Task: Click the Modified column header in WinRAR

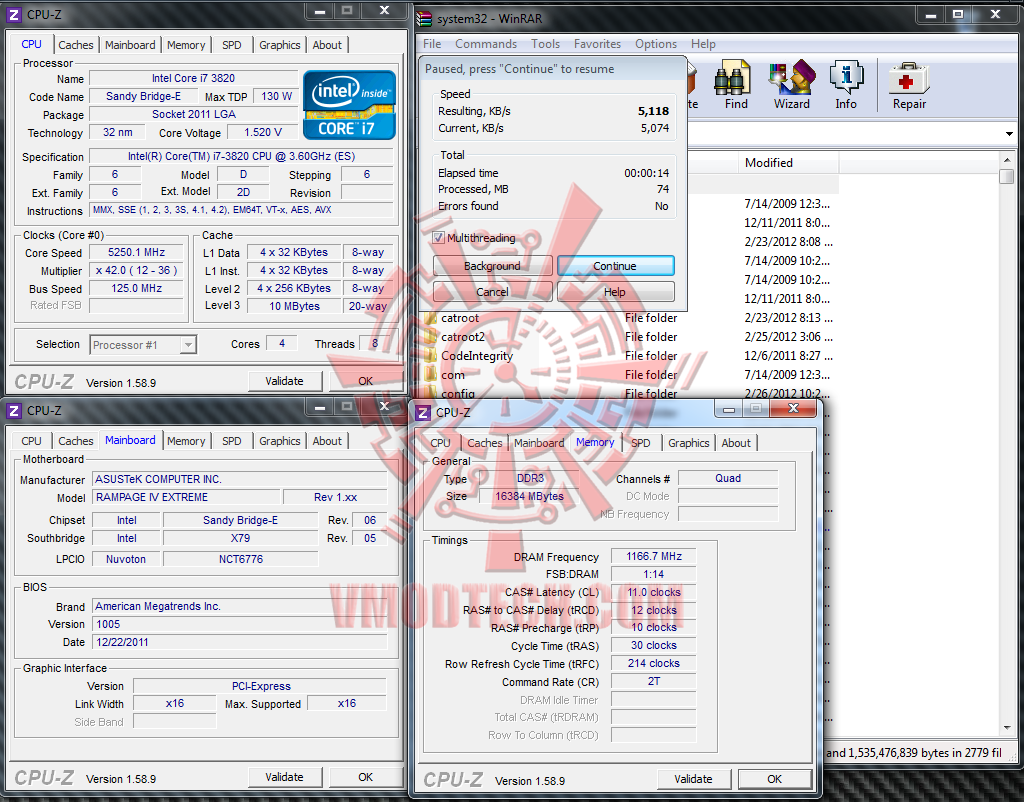Action: 788,163
